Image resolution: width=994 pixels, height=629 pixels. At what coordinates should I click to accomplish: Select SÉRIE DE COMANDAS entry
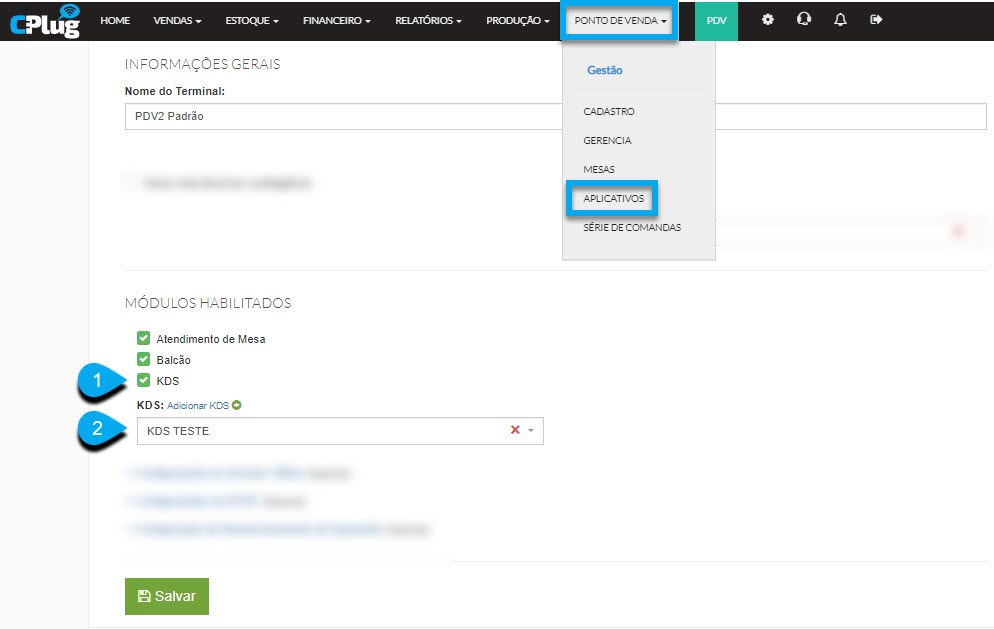632,227
